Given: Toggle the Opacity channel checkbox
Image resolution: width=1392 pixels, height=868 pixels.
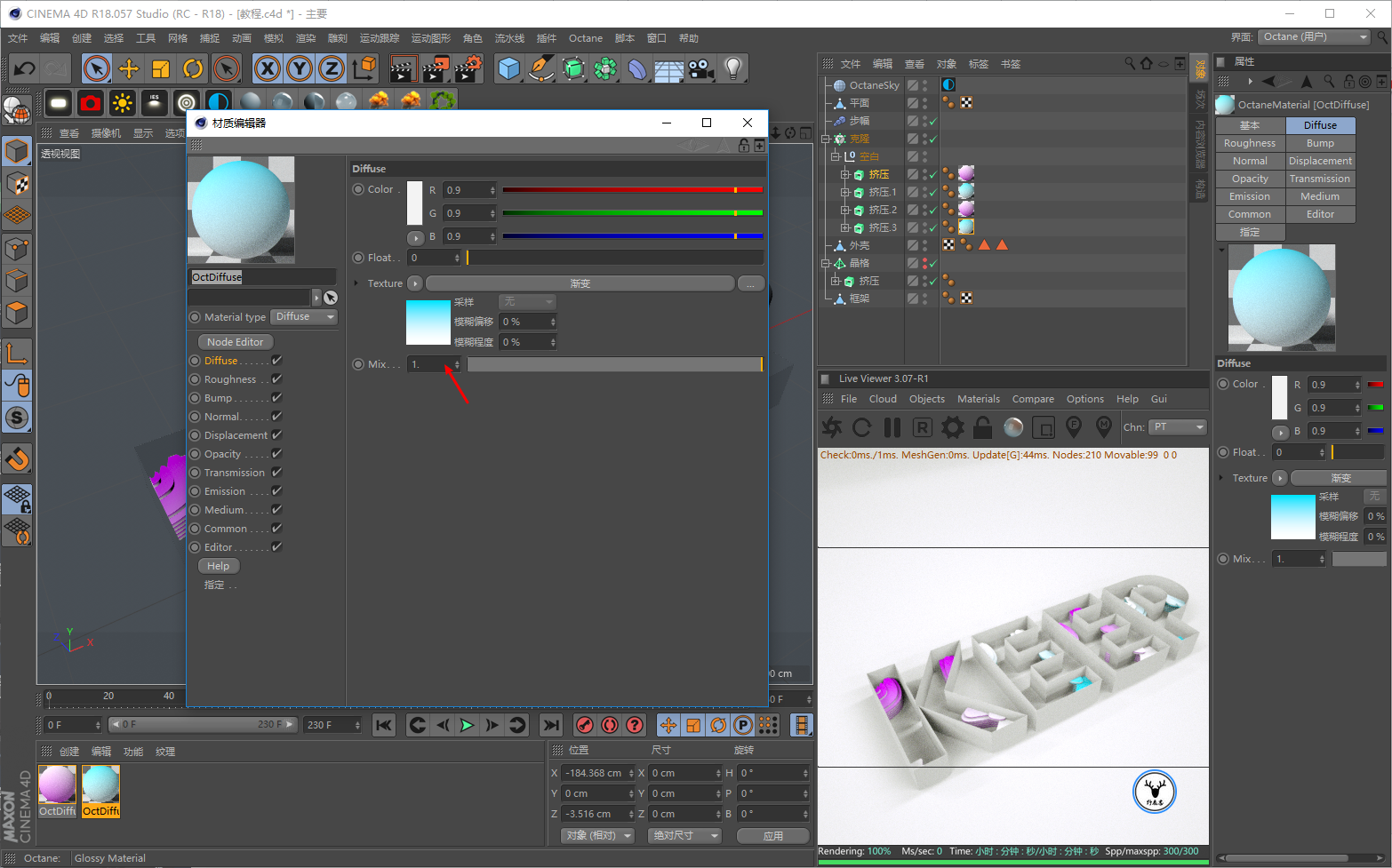Looking at the screenshot, I should (x=276, y=454).
